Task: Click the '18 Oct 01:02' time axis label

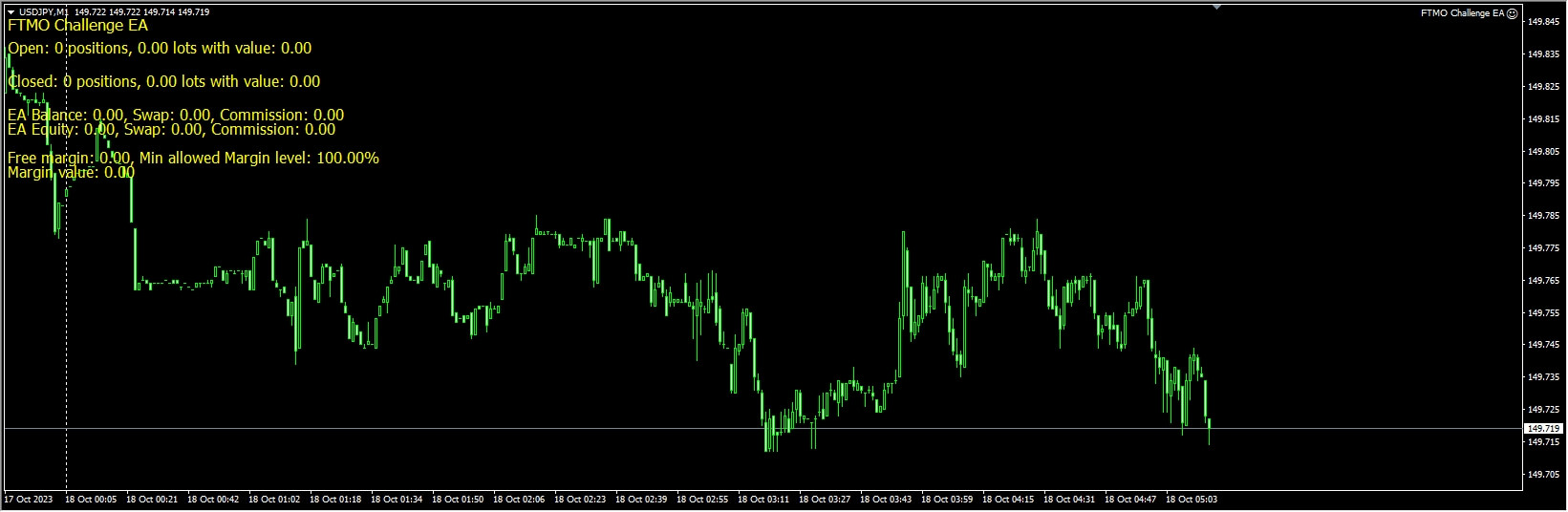Action: tap(274, 500)
